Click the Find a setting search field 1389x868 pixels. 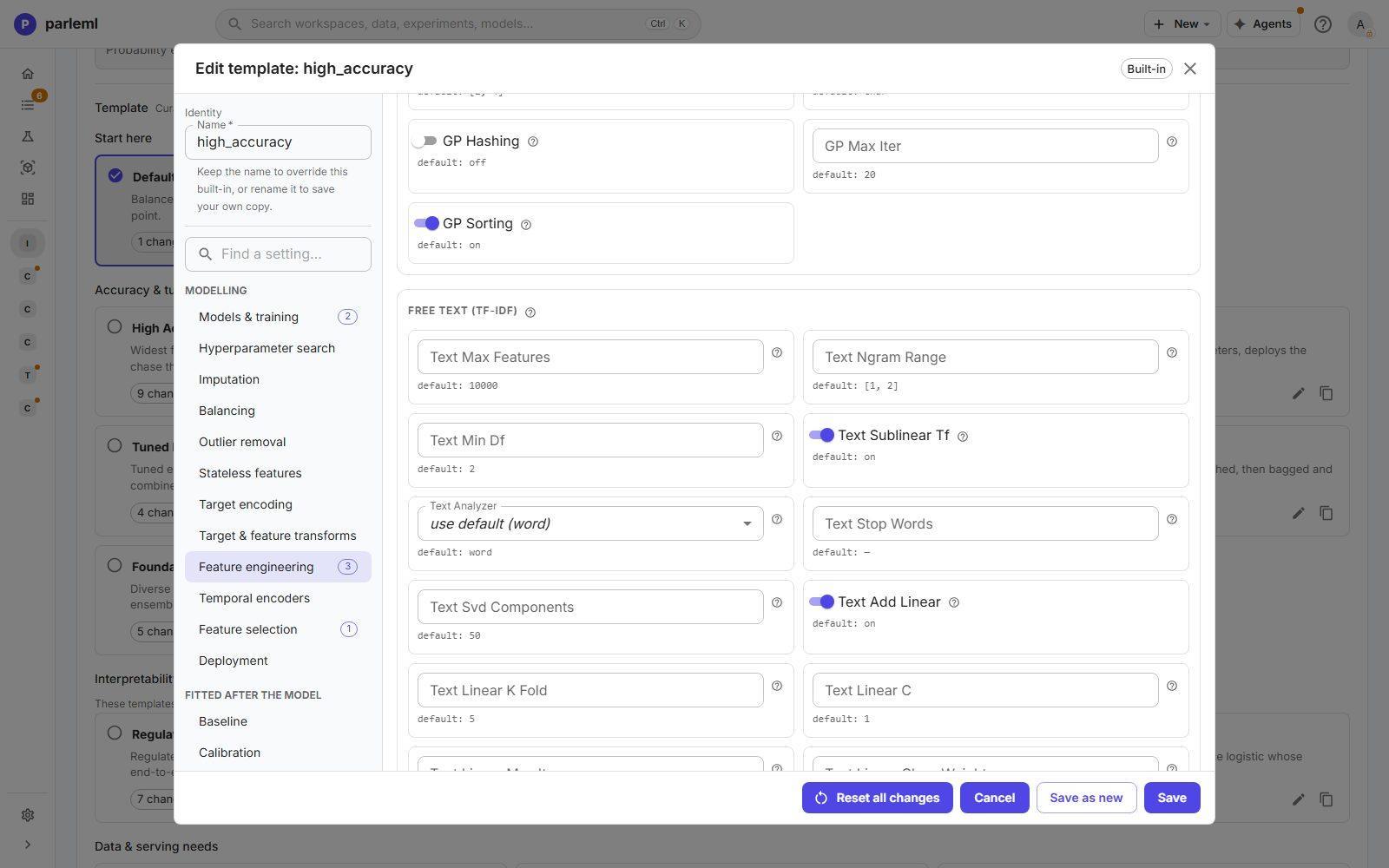278,254
